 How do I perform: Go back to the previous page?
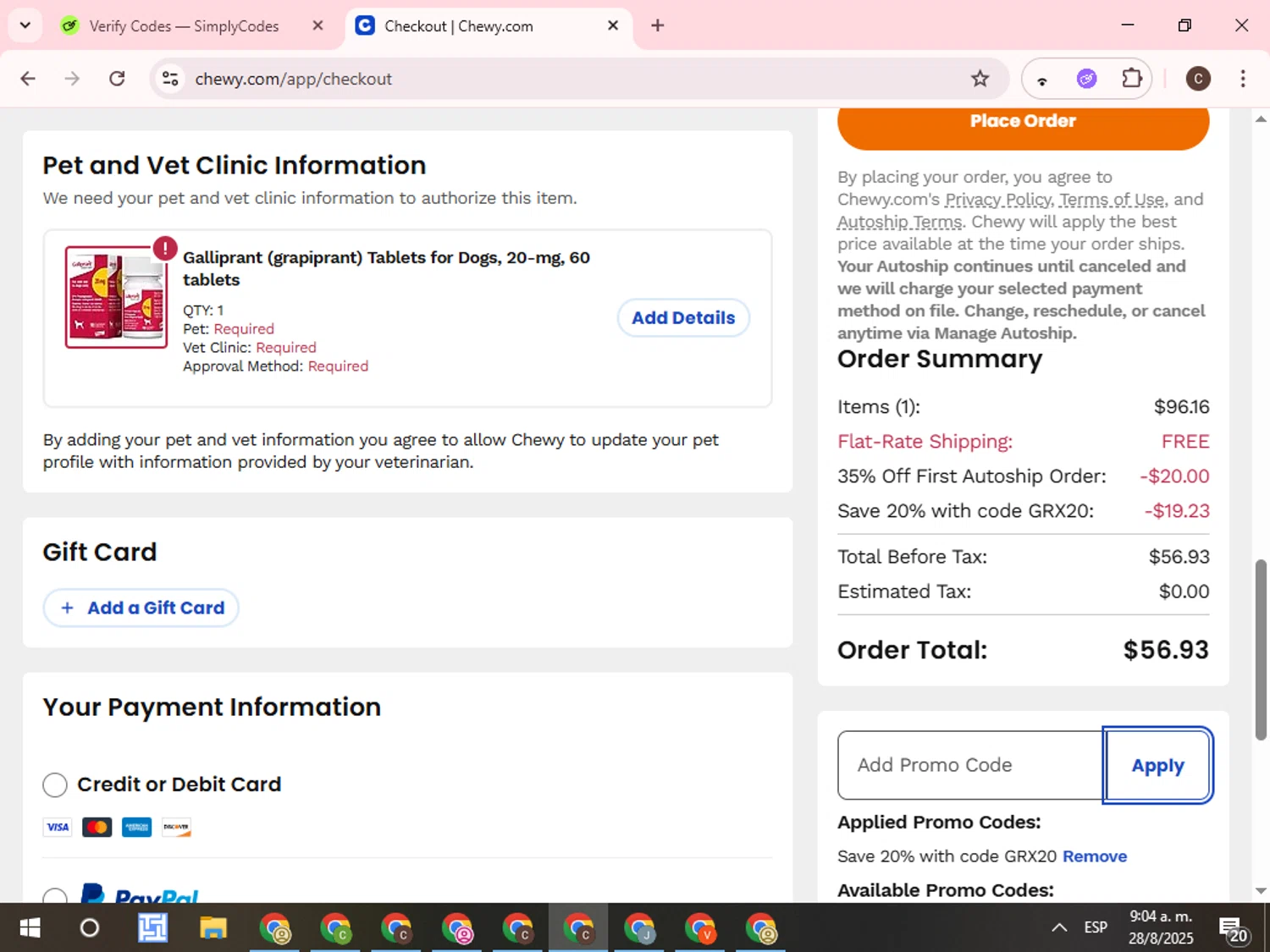click(x=28, y=79)
